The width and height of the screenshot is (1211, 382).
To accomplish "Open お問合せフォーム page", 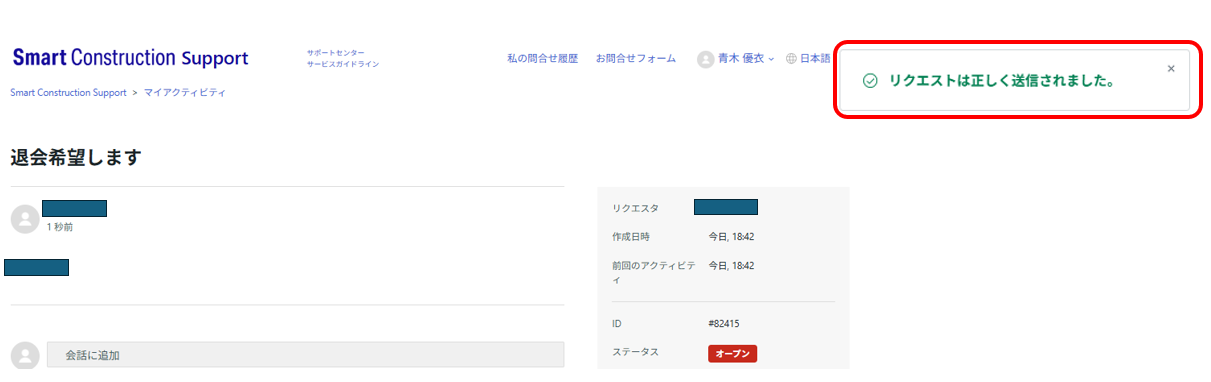I will pyautogui.click(x=635, y=59).
